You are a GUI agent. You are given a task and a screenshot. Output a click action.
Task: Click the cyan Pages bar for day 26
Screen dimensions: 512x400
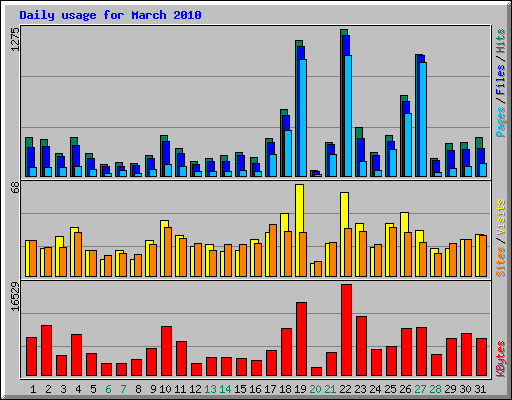click(x=408, y=145)
